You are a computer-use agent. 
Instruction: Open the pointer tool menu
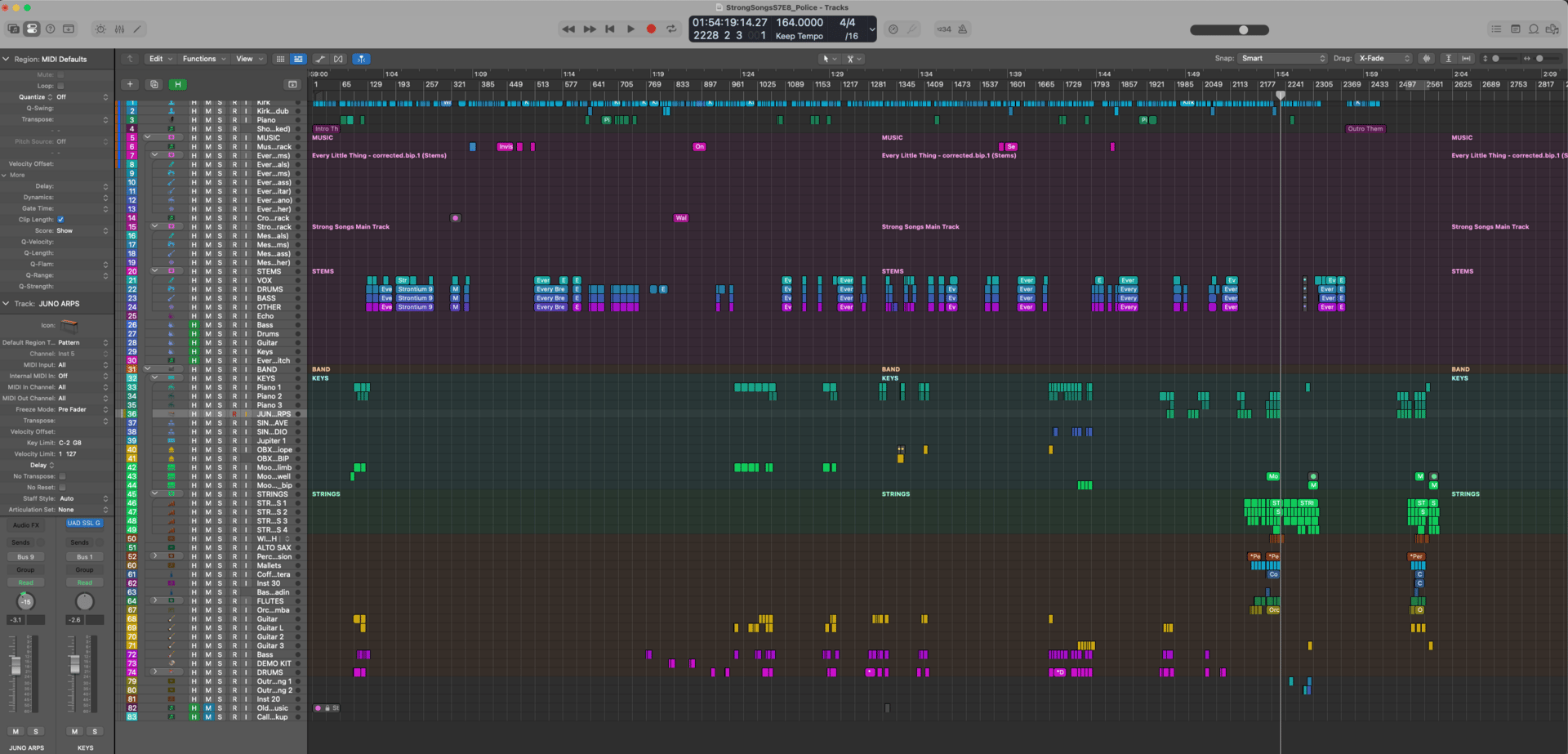(x=829, y=59)
